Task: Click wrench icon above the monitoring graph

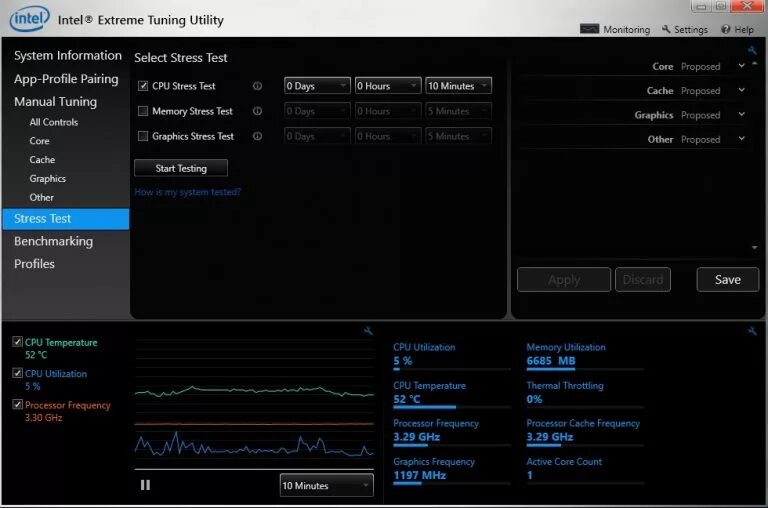Action: (368, 331)
